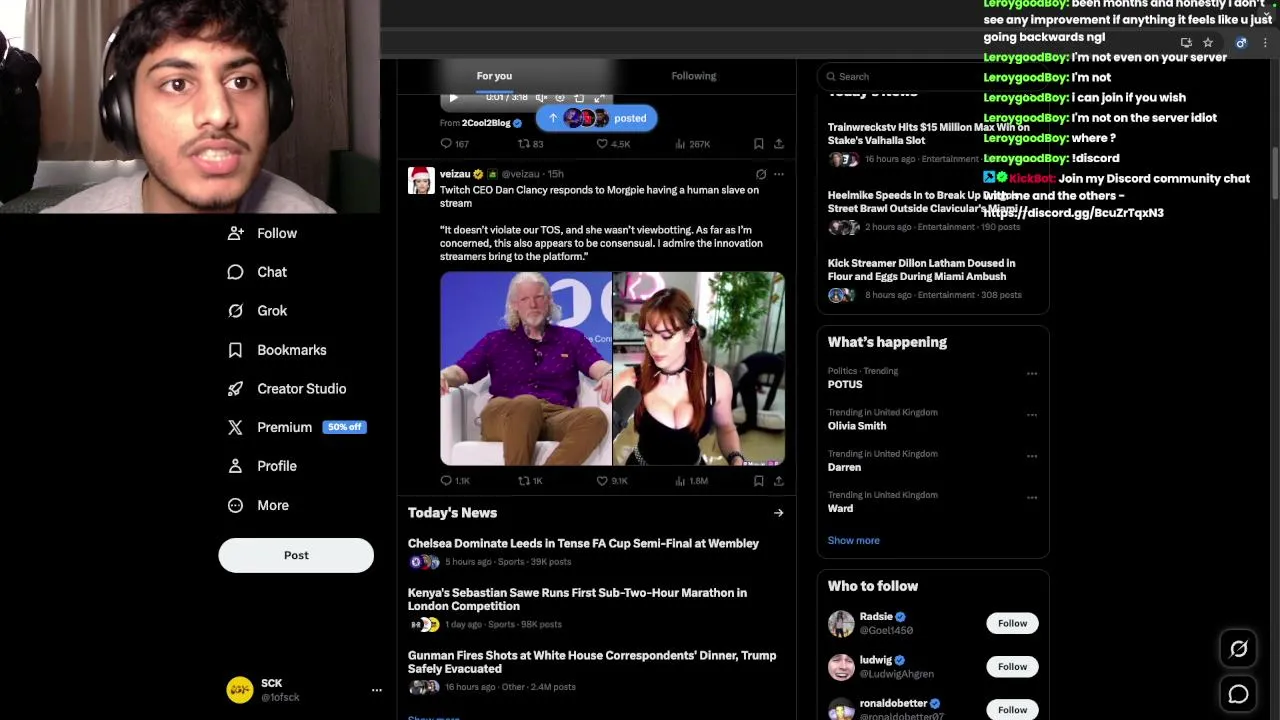Click the new posts 'posted' pill
This screenshot has width=1280, height=720.
(596, 118)
